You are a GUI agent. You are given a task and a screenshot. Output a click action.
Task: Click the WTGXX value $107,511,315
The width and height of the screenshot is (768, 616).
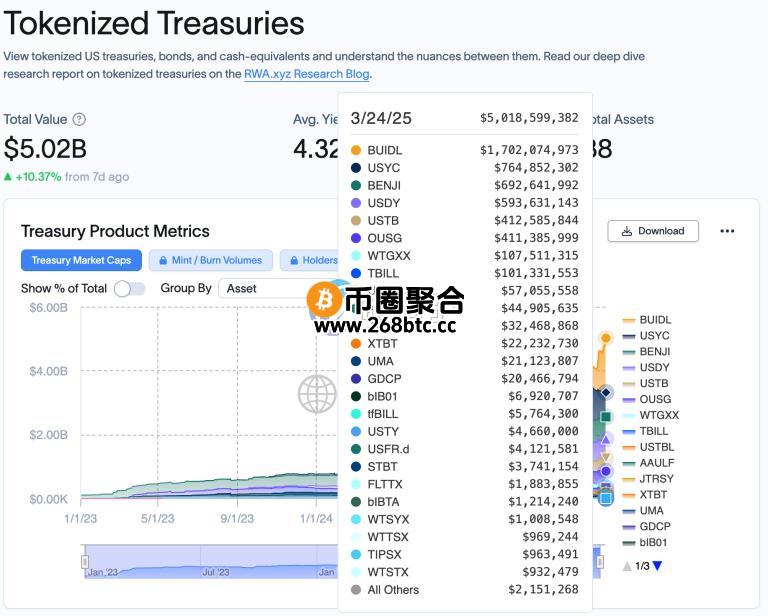[536, 256]
